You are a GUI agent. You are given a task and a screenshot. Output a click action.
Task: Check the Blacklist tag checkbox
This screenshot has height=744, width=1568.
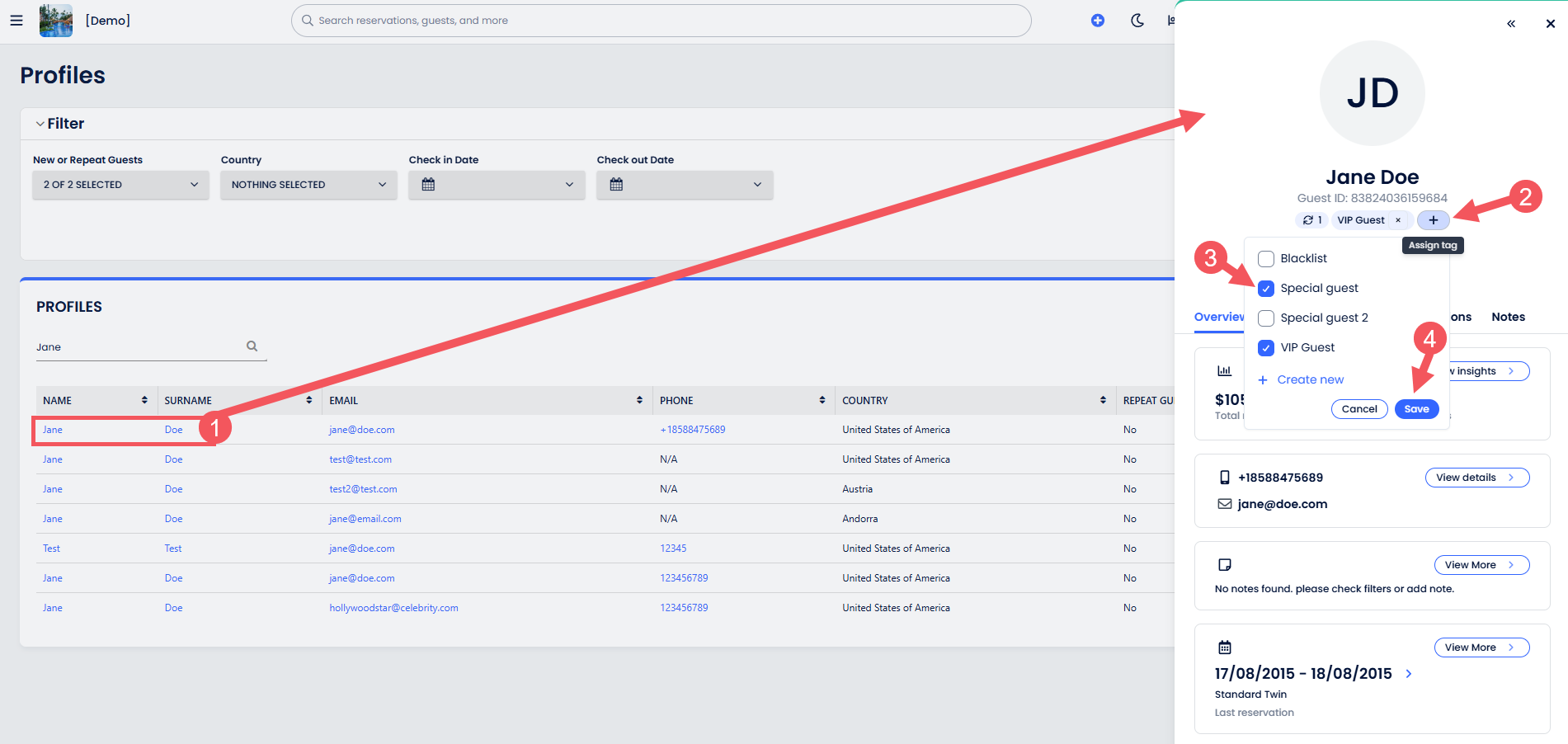click(x=1266, y=259)
